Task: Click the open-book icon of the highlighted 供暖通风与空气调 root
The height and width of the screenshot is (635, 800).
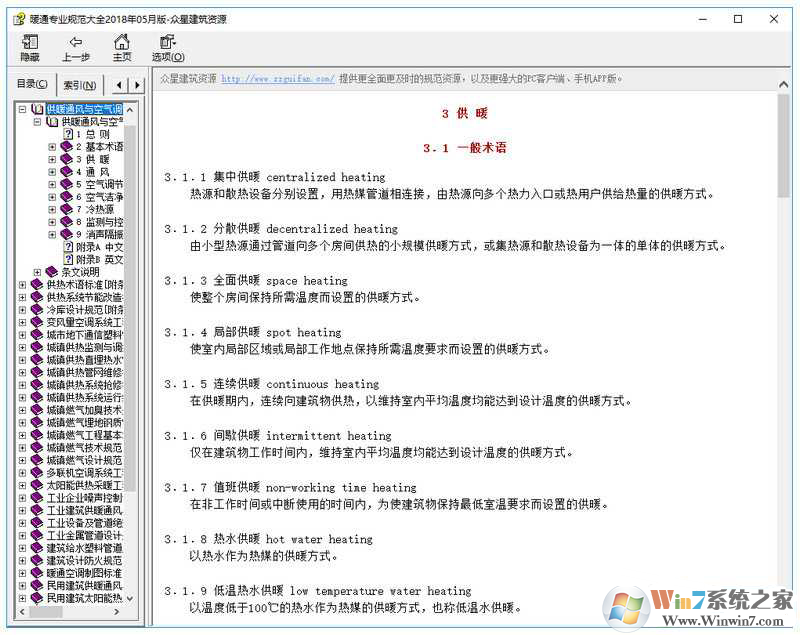Action: coord(37,109)
